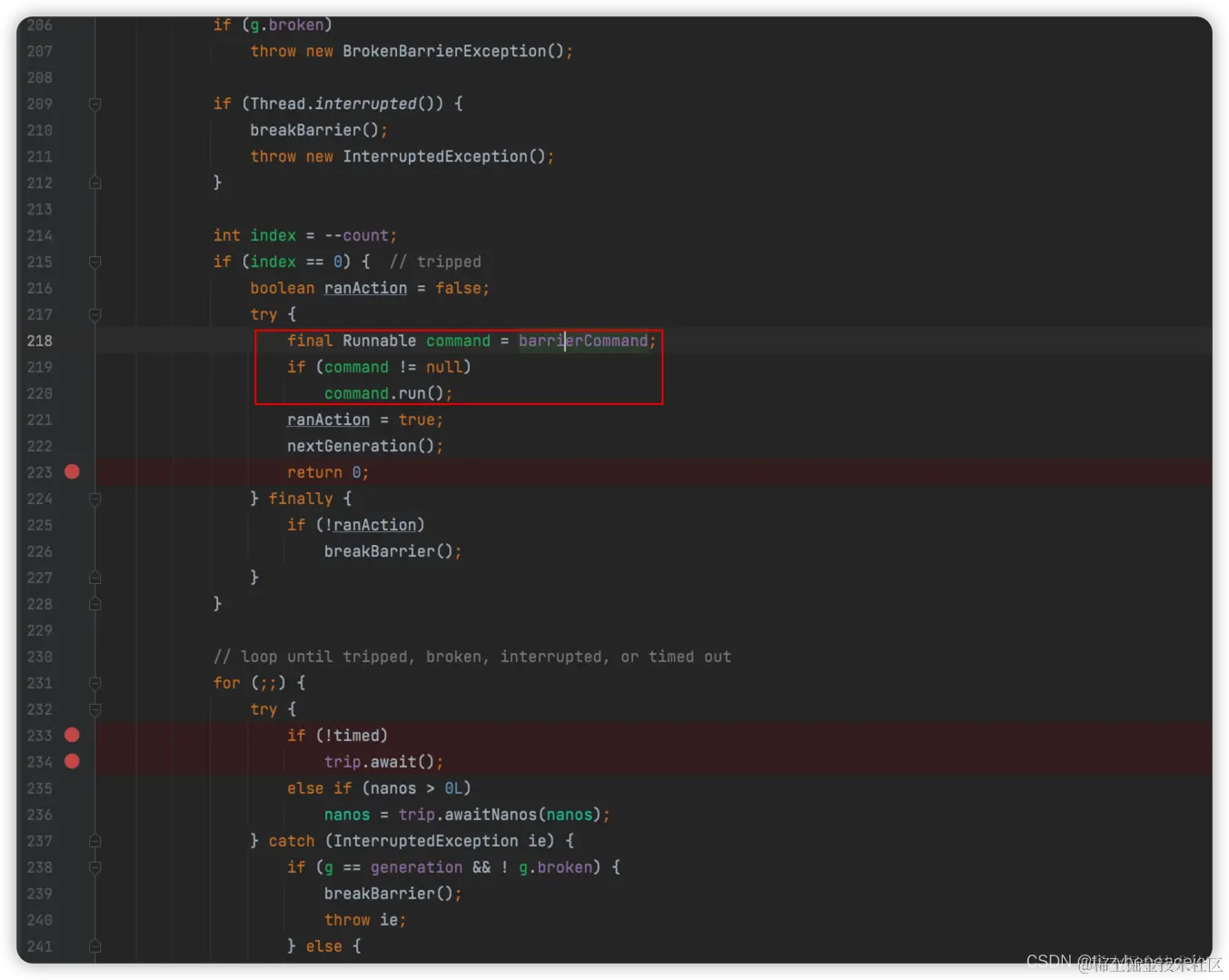Click throw ie statement on line 240
The width and height of the screenshot is (1229, 980).
coord(361,920)
